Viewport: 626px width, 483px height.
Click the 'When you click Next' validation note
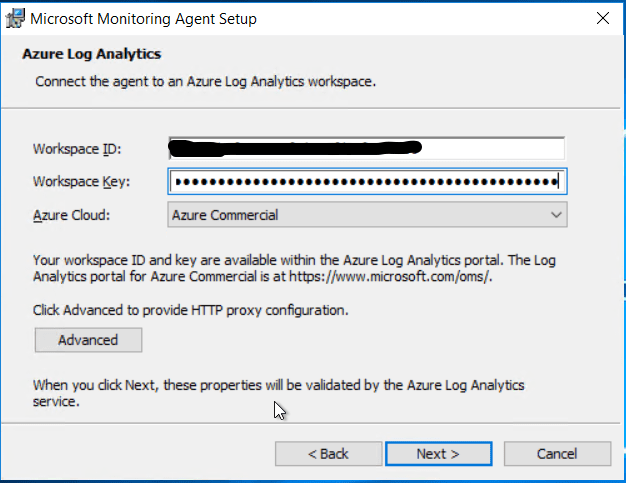278,385
